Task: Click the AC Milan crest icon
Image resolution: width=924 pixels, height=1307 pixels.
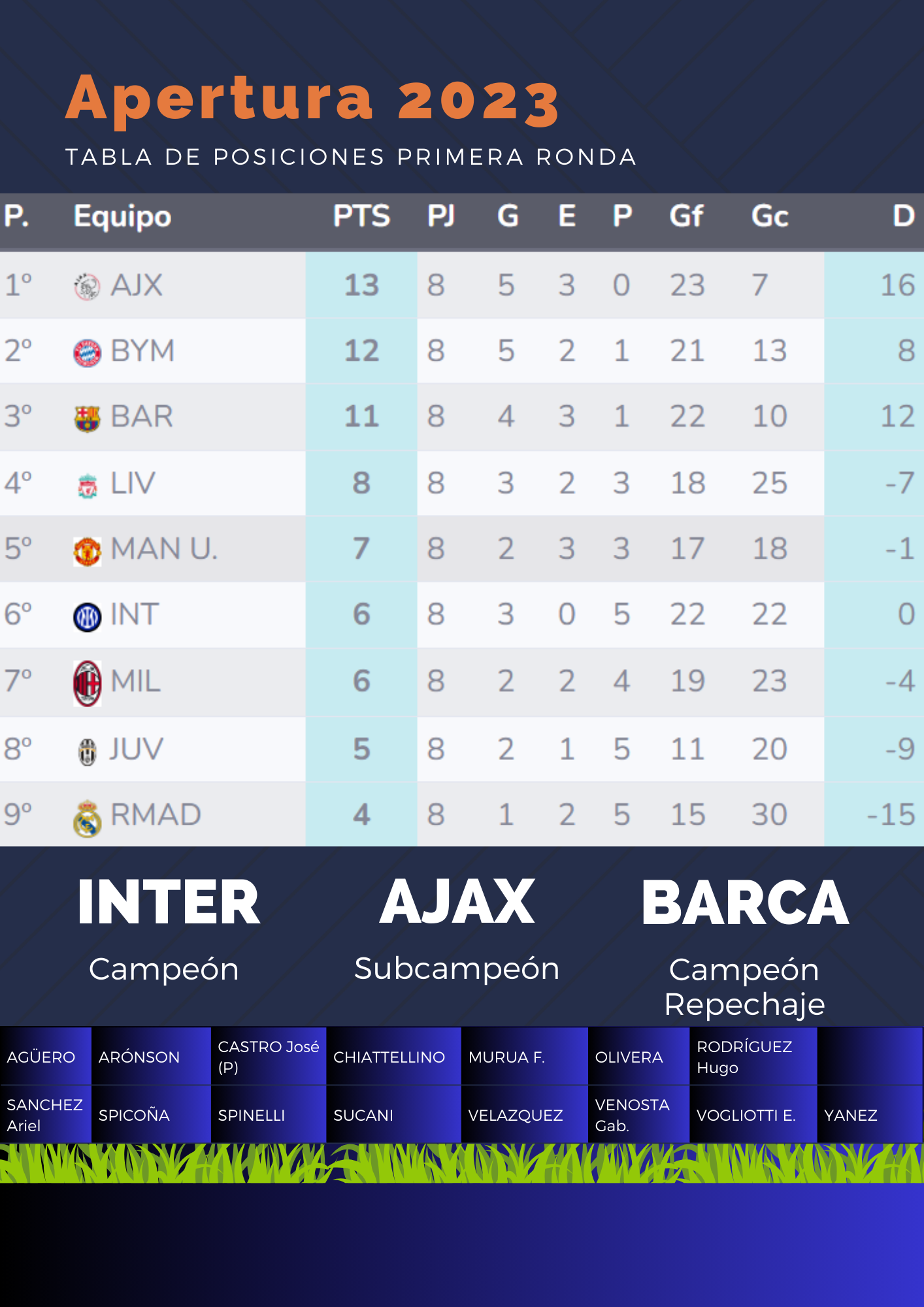Action: [87, 683]
